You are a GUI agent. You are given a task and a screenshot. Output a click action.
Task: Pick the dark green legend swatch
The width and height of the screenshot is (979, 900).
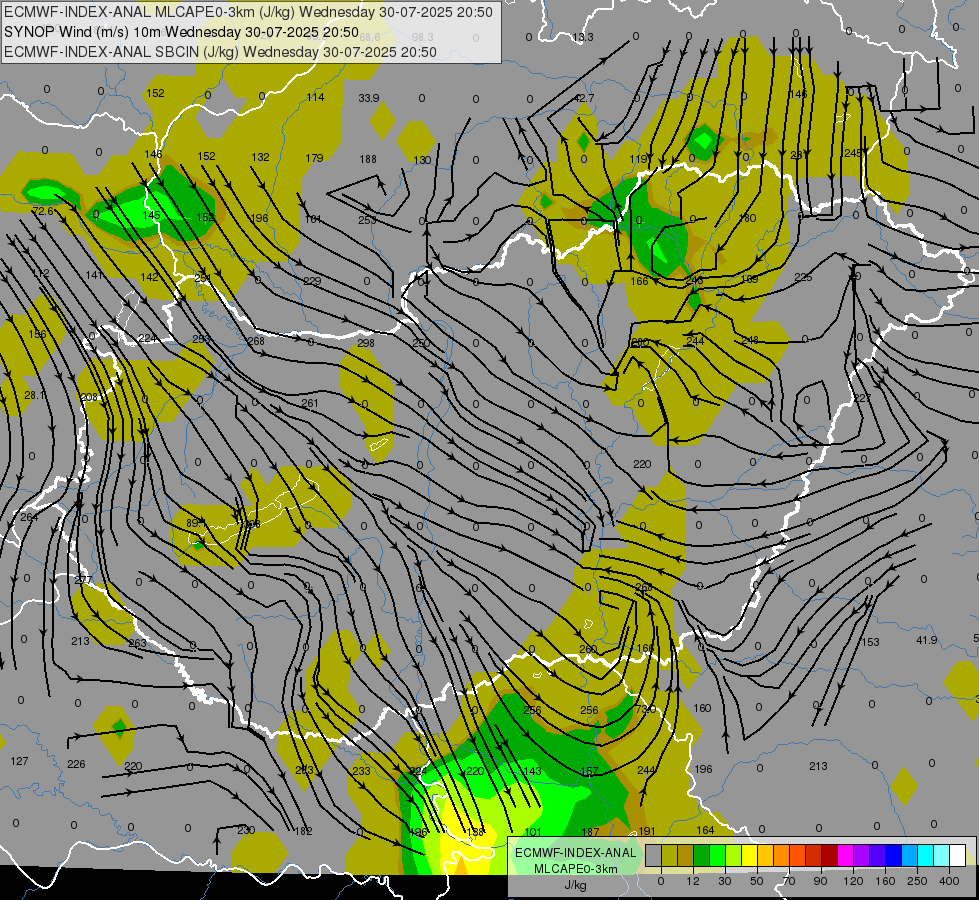(x=702, y=856)
